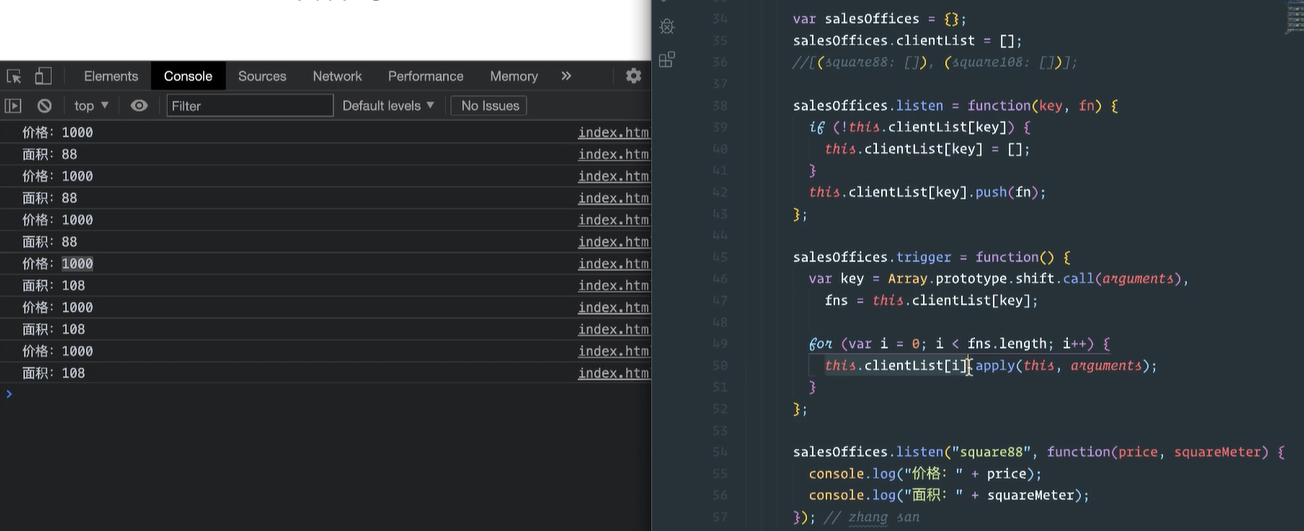Image resolution: width=1304 pixels, height=531 pixels.
Task: Go to the Network tab
Action: click(x=337, y=76)
